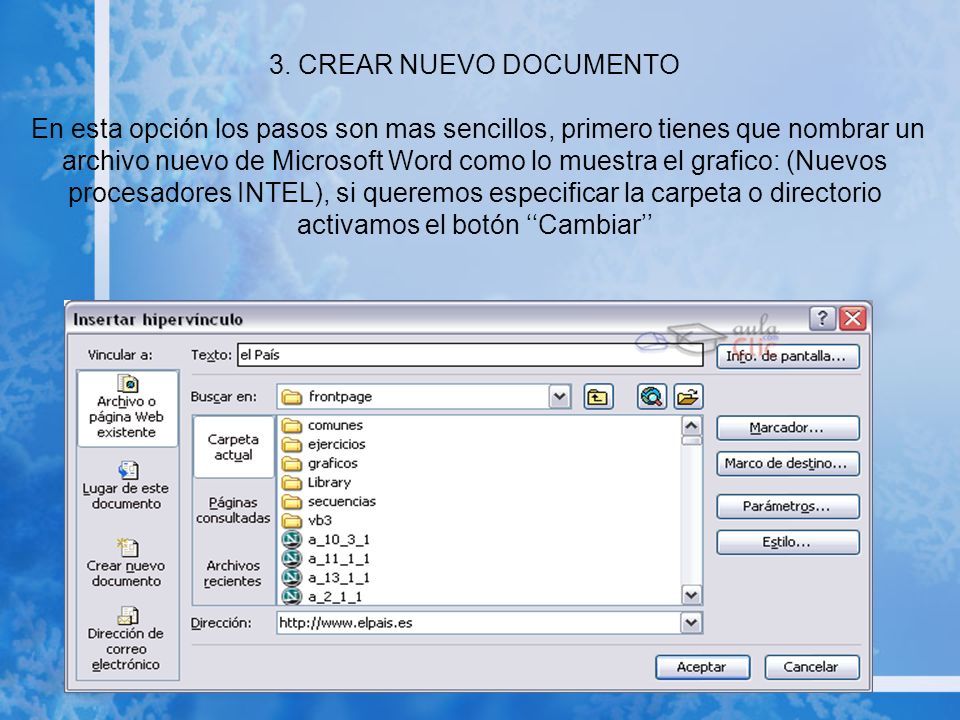Screen dimensions: 960x720
Task: Click the a_11_1_1 web file icon
Action: pyautogui.click(x=292, y=558)
